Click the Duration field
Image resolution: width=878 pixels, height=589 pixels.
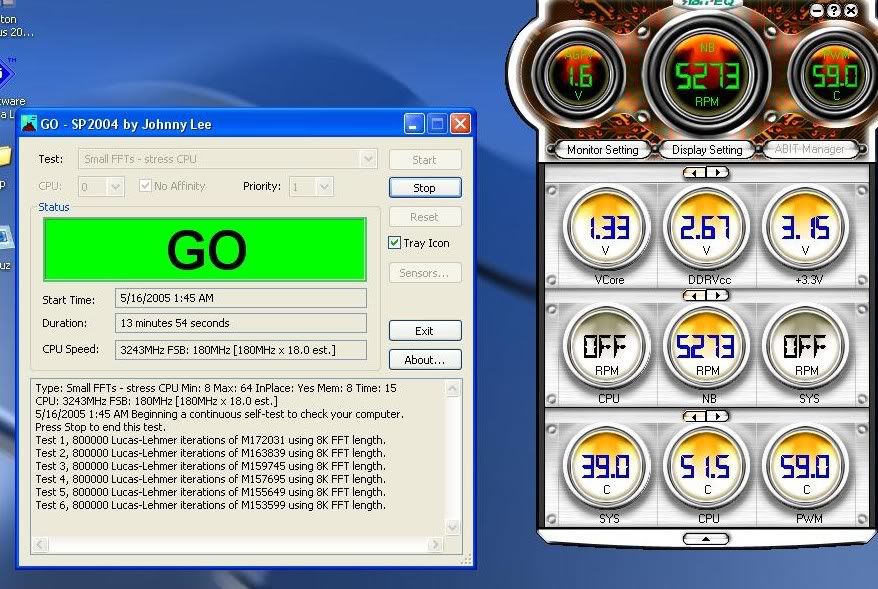pos(241,323)
